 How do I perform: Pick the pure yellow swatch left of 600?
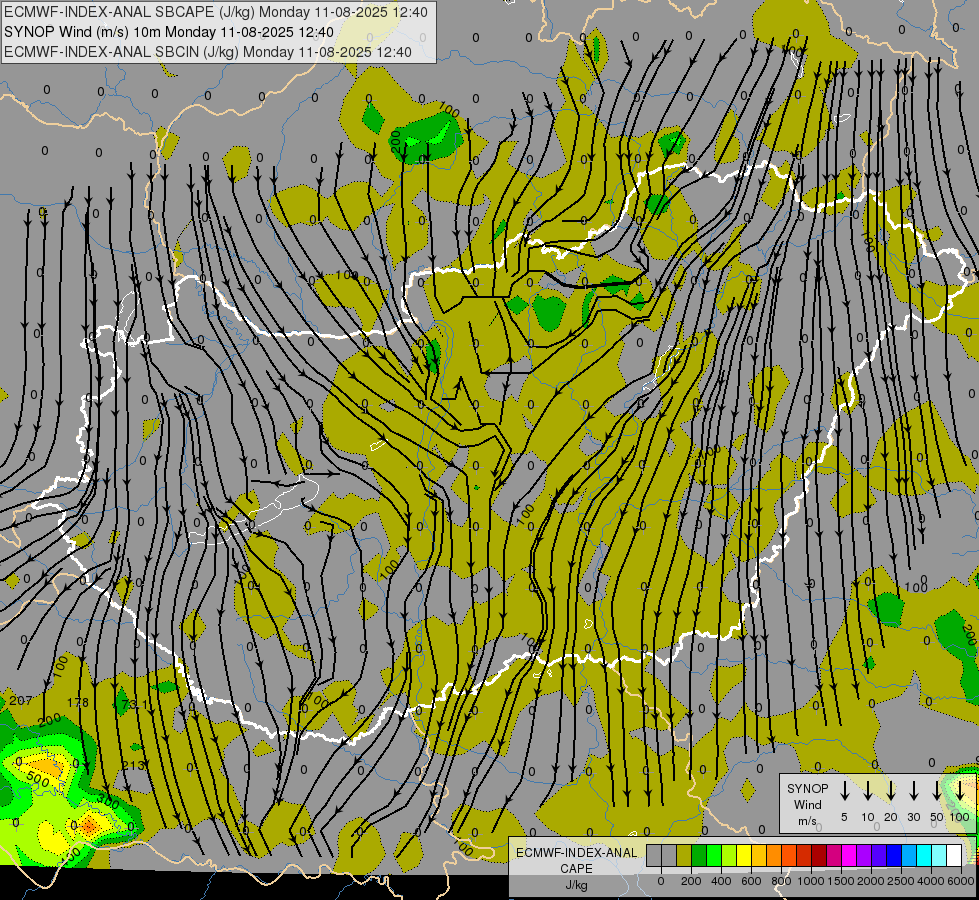pos(744,855)
